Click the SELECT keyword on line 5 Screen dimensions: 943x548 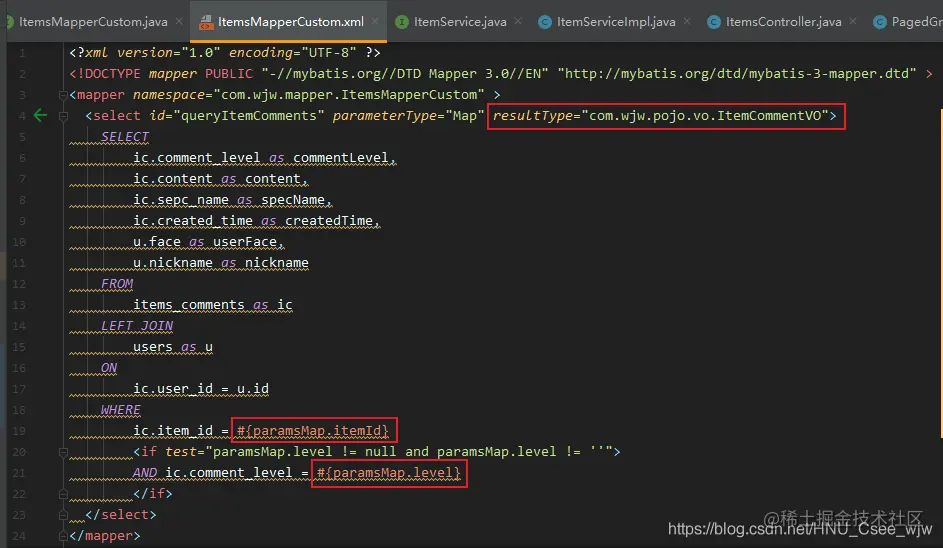[124, 137]
